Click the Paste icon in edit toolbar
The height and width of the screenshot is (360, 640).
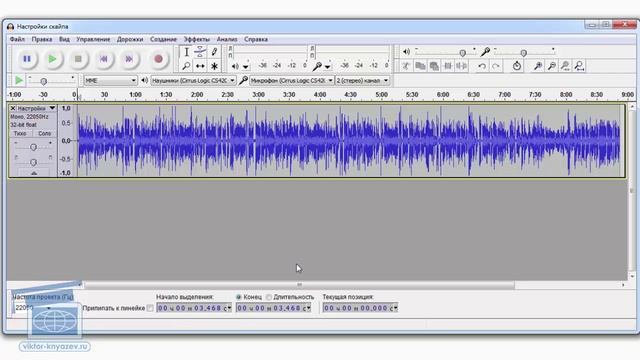[434, 66]
